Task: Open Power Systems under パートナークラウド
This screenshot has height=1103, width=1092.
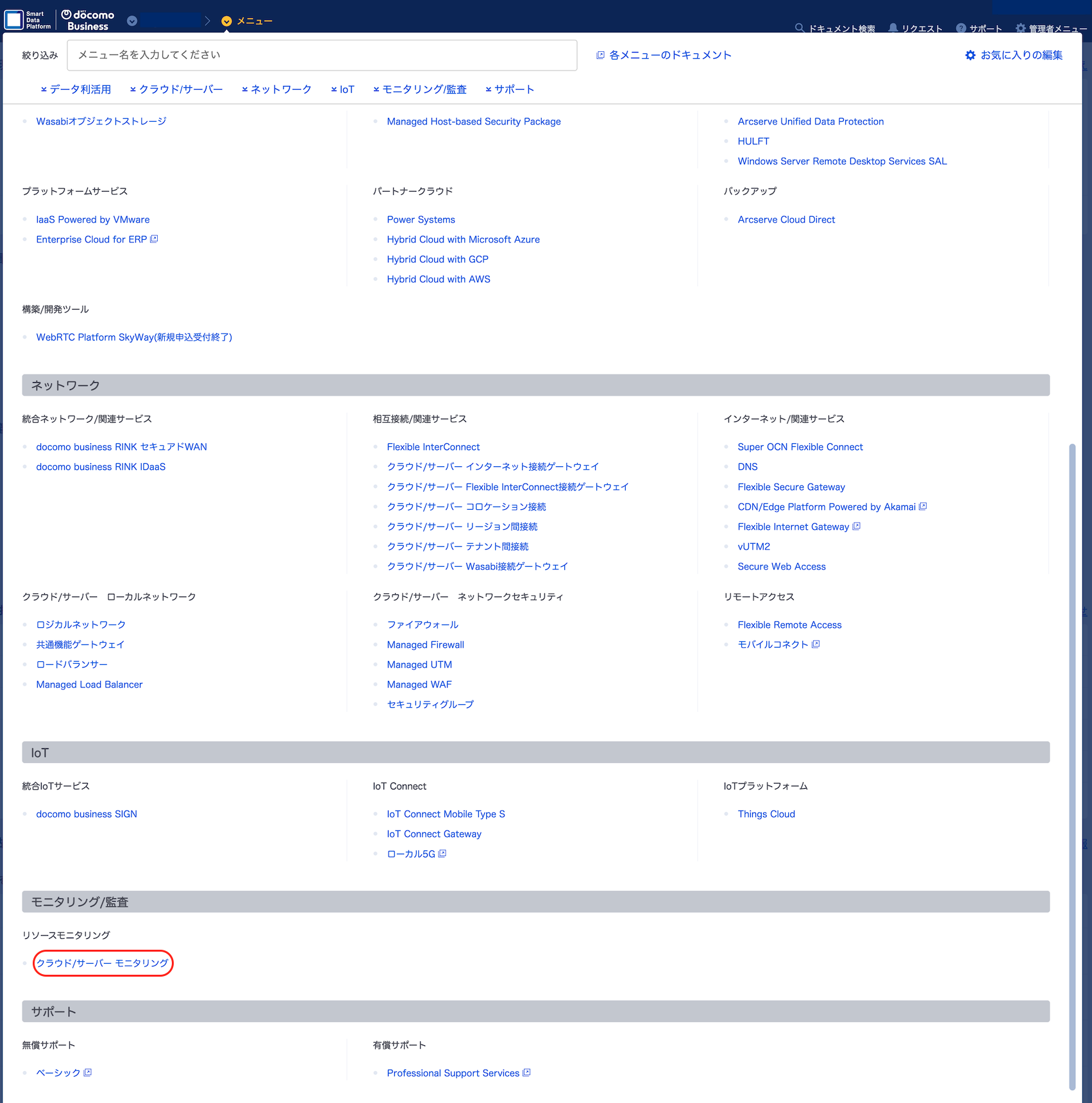Action: click(421, 219)
